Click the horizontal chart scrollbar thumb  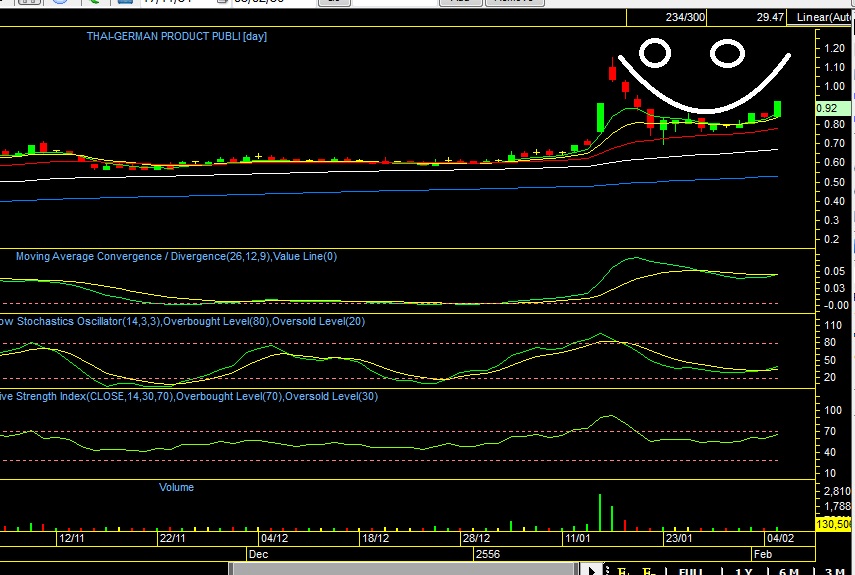click(403, 570)
